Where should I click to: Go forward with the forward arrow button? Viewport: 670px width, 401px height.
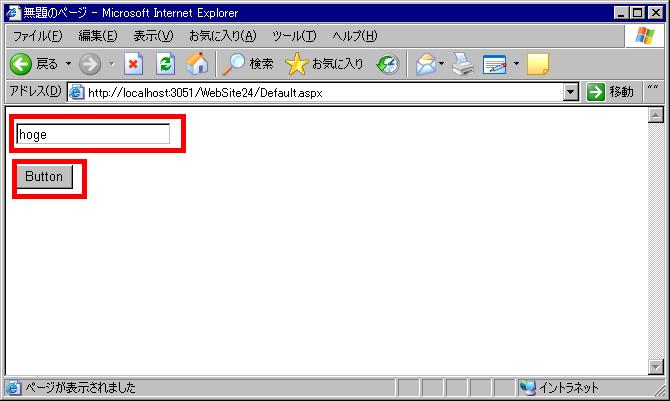click(x=90, y=64)
